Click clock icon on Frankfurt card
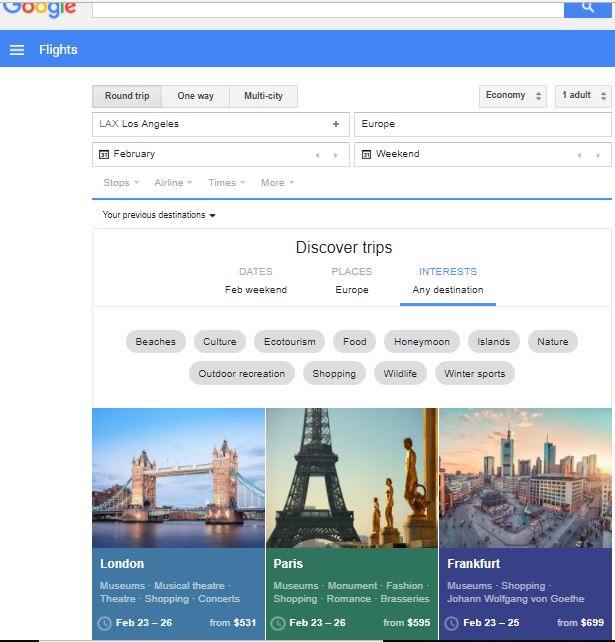 452,624
